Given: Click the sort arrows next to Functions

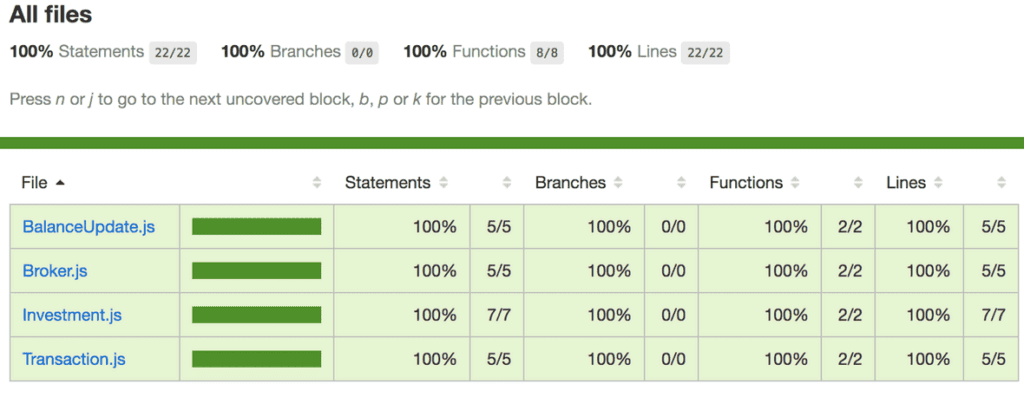Looking at the screenshot, I should point(797,183).
